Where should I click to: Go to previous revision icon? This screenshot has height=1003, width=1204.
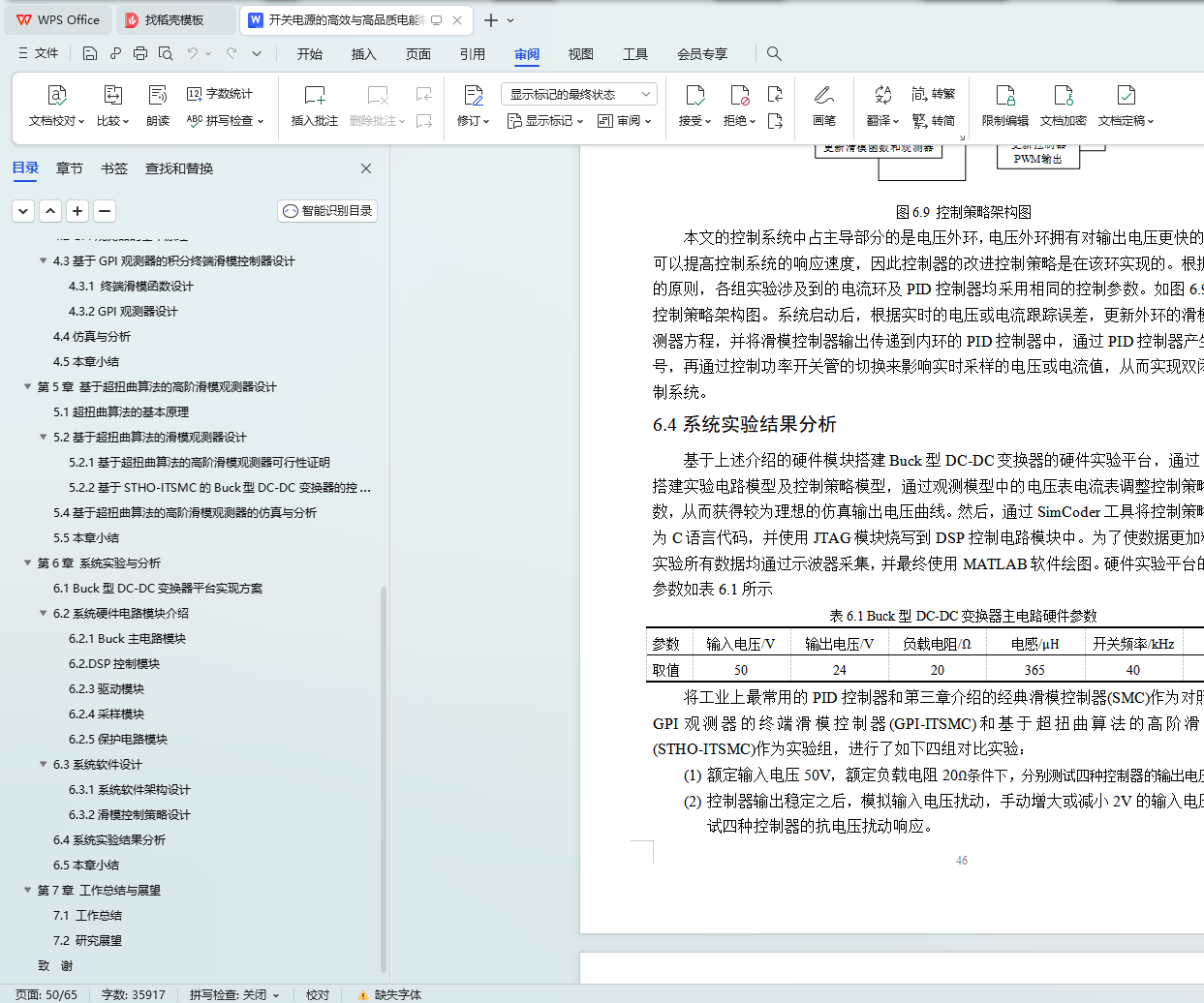pyautogui.click(x=775, y=94)
